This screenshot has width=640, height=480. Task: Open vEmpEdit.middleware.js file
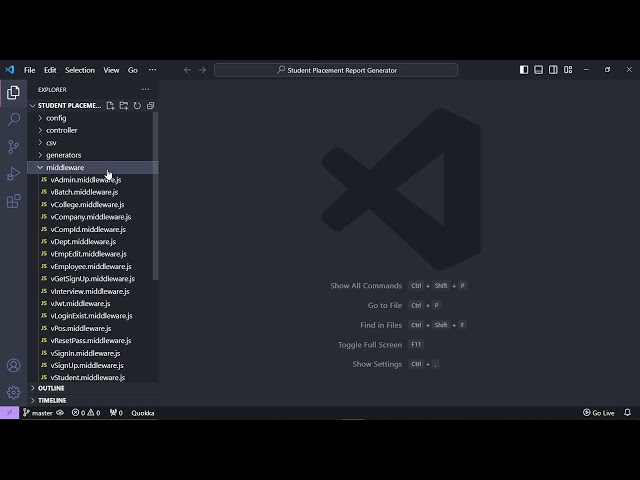point(93,254)
